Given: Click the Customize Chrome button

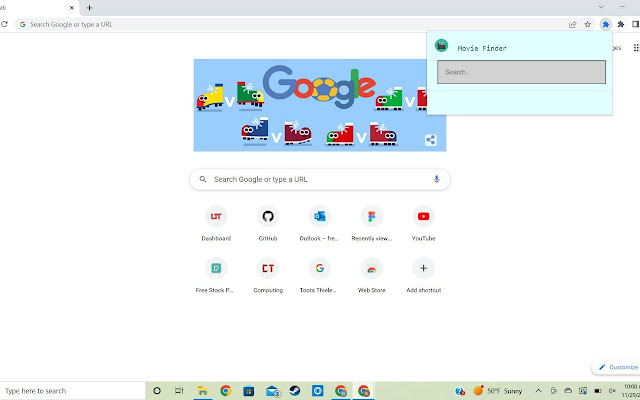Looking at the screenshot, I should (x=617, y=367).
